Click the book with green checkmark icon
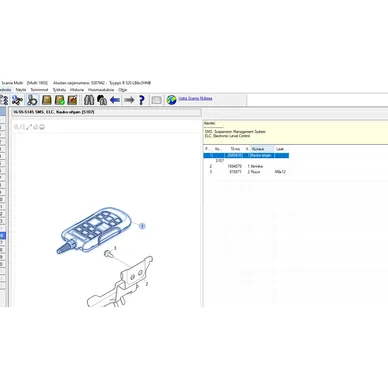The width and height of the screenshot is (388, 388). coord(60,100)
